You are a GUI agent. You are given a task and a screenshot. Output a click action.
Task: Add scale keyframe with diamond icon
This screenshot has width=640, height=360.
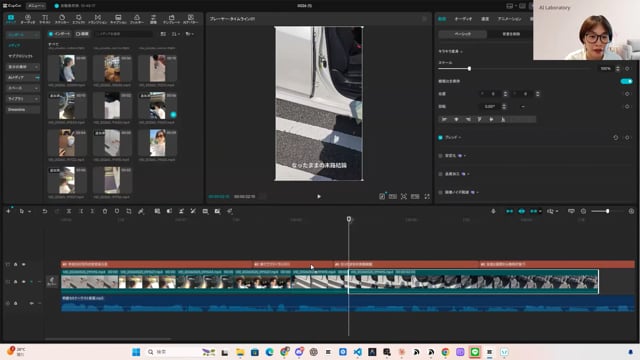pos(627,69)
